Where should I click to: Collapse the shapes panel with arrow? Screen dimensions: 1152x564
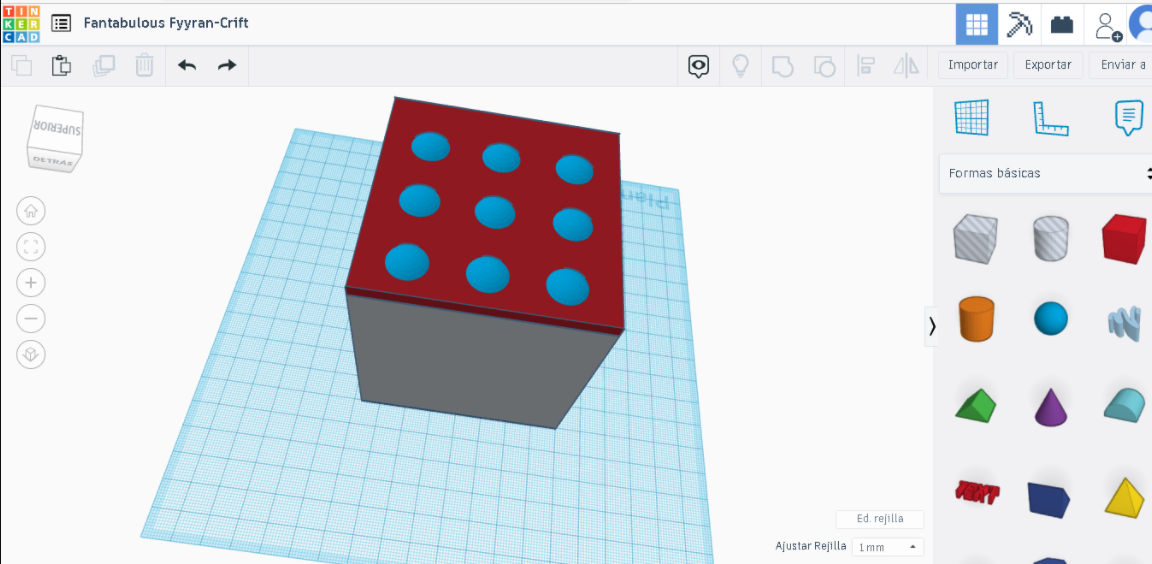tap(932, 326)
